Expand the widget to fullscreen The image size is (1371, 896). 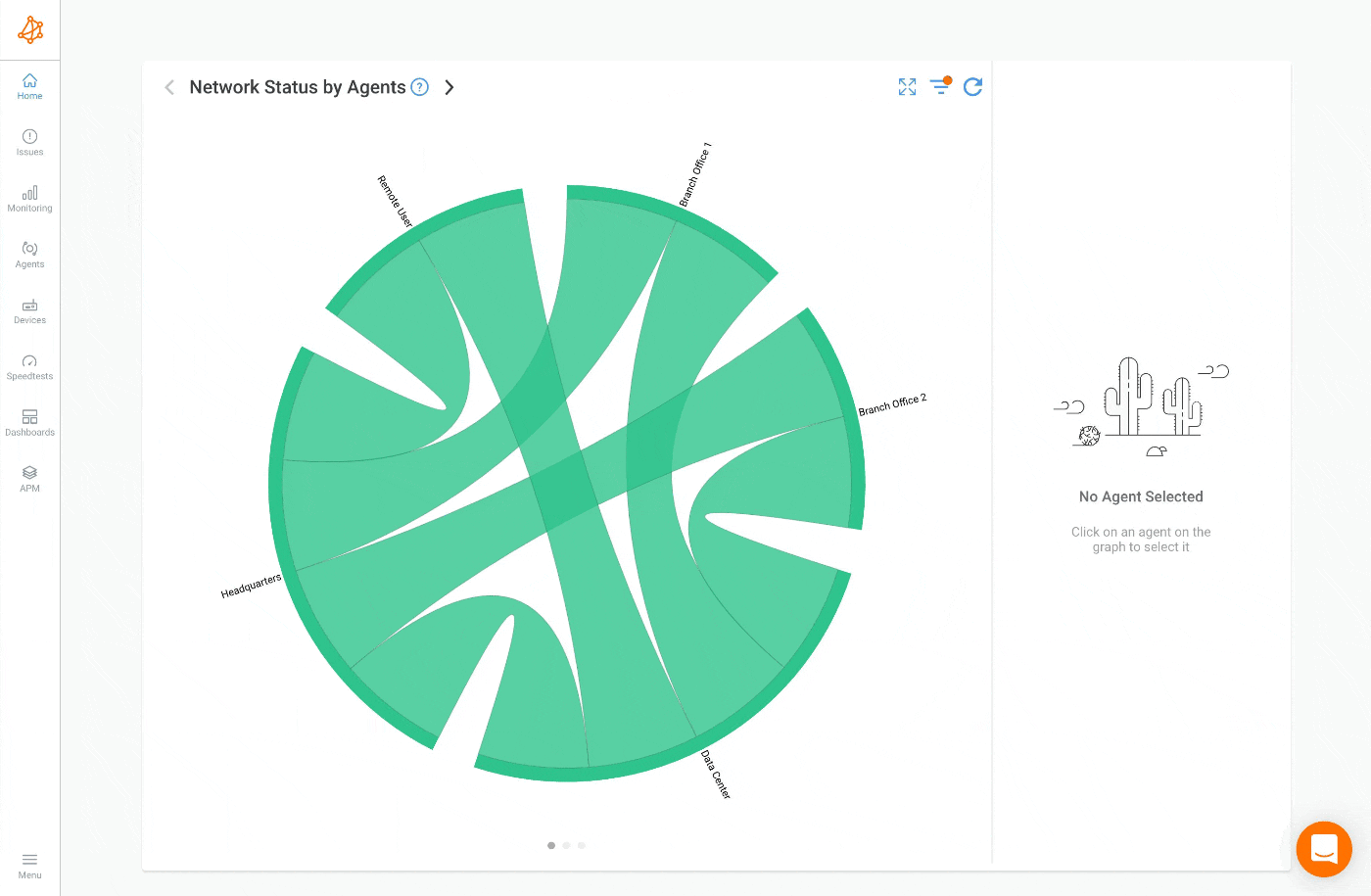[906, 87]
